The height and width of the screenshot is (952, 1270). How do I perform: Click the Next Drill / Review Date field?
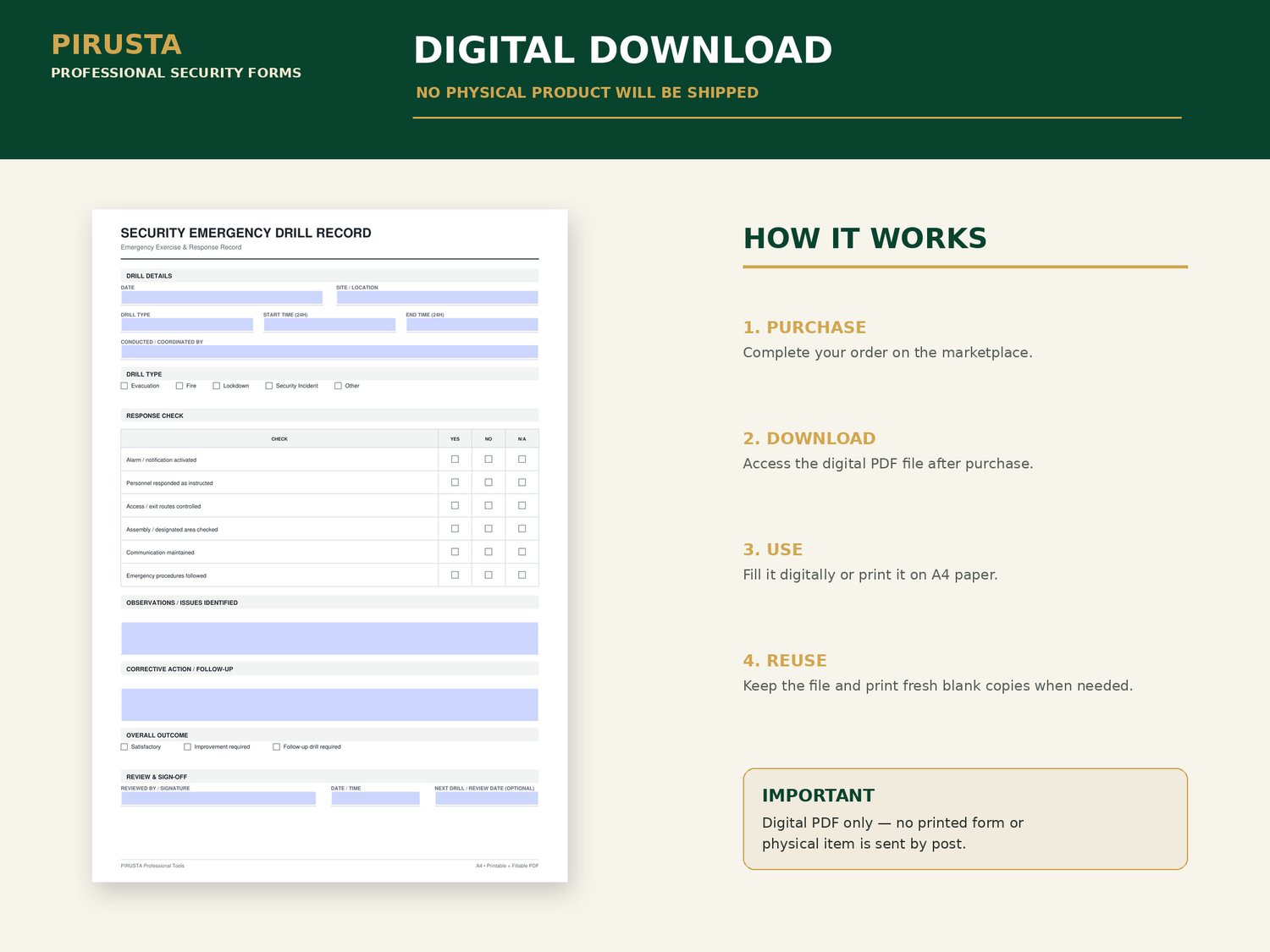(487, 798)
